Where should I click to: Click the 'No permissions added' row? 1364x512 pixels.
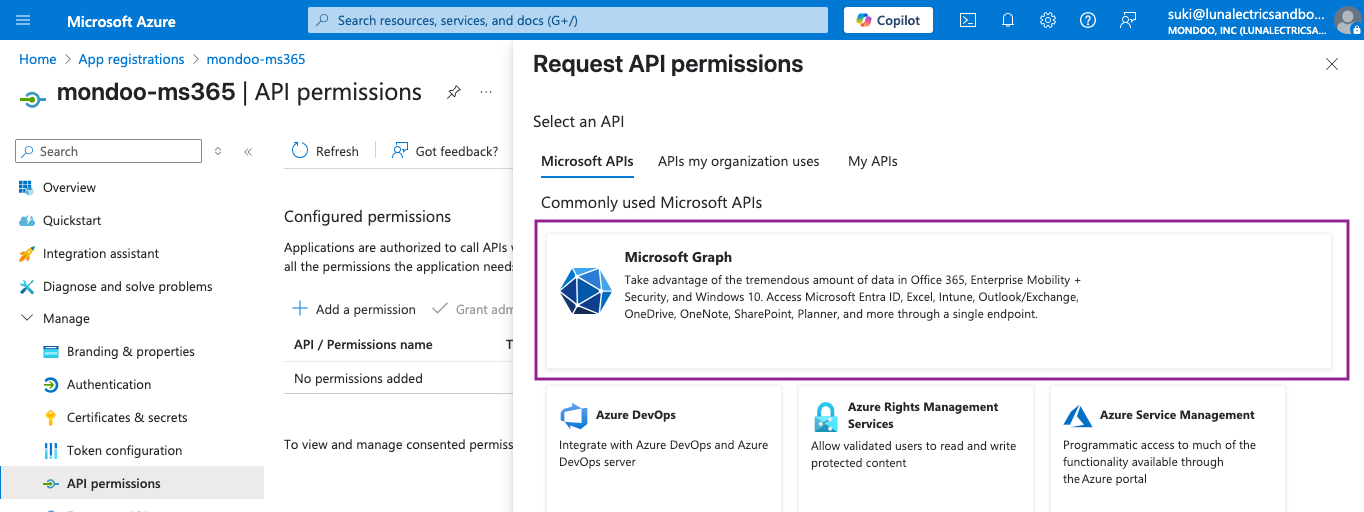tap(399, 378)
